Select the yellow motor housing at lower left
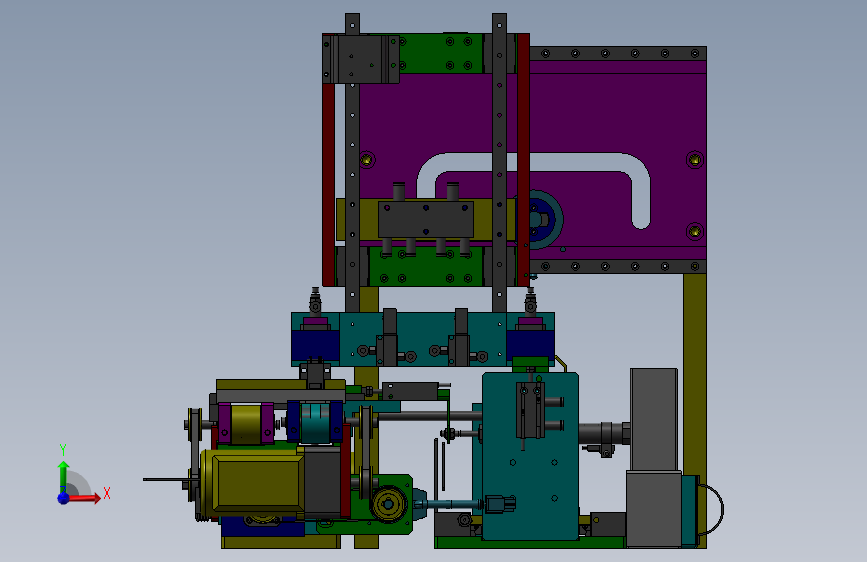867x562 pixels. (x=253, y=482)
